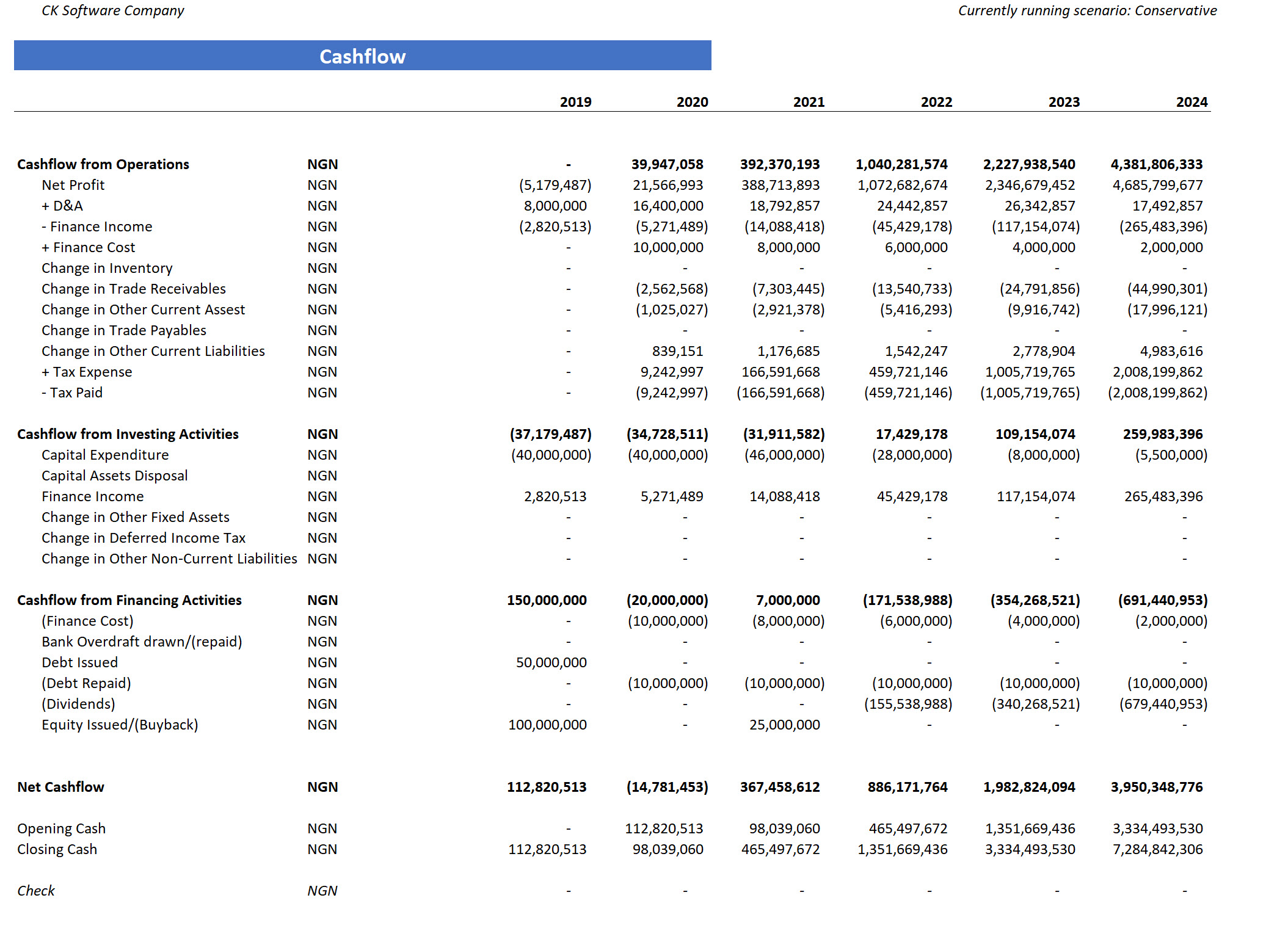Select the '+ Finance Cost' row label

[88, 247]
